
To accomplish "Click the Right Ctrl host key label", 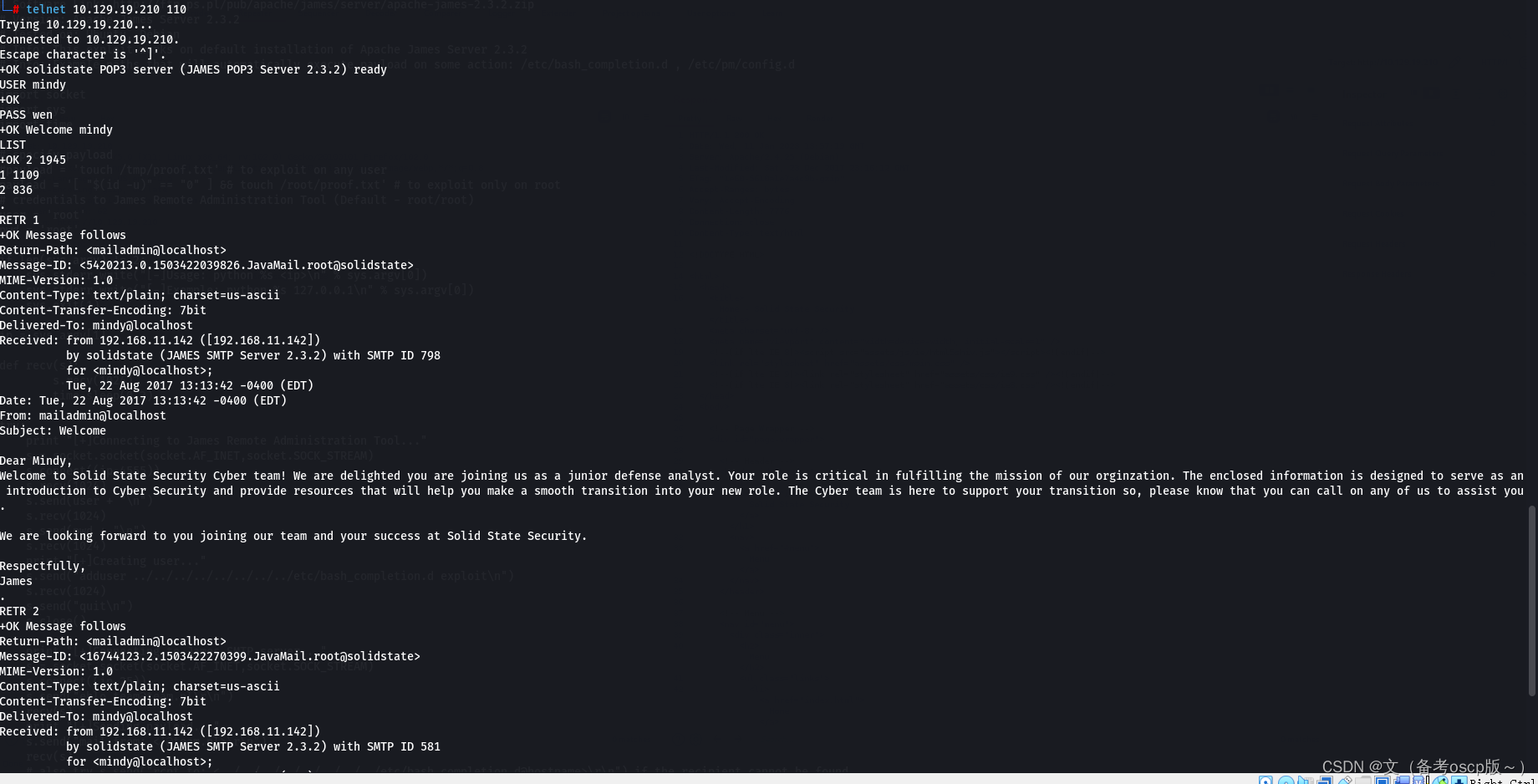I will click(x=1503, y=781).
